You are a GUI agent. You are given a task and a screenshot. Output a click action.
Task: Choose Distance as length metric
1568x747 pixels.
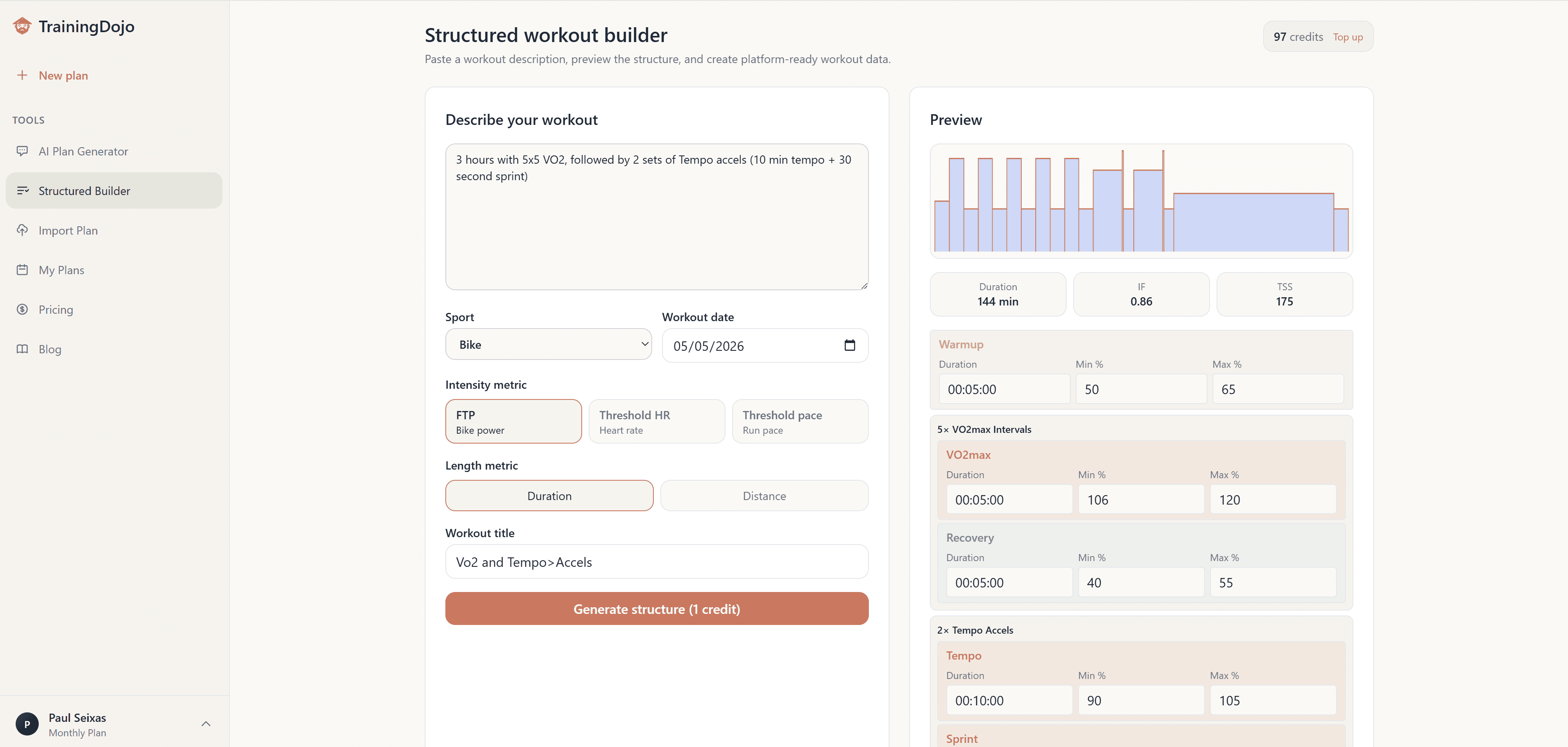point(764,496)
